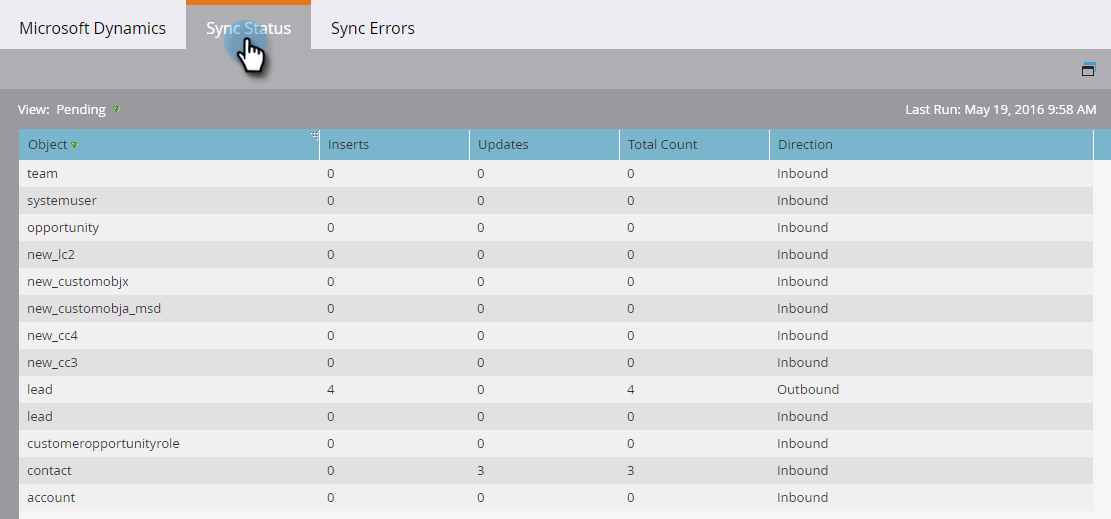Open the Sync Errors tab
Image resolution: width=1111 pixels, height=519 pixels.
tap(373, 28)
